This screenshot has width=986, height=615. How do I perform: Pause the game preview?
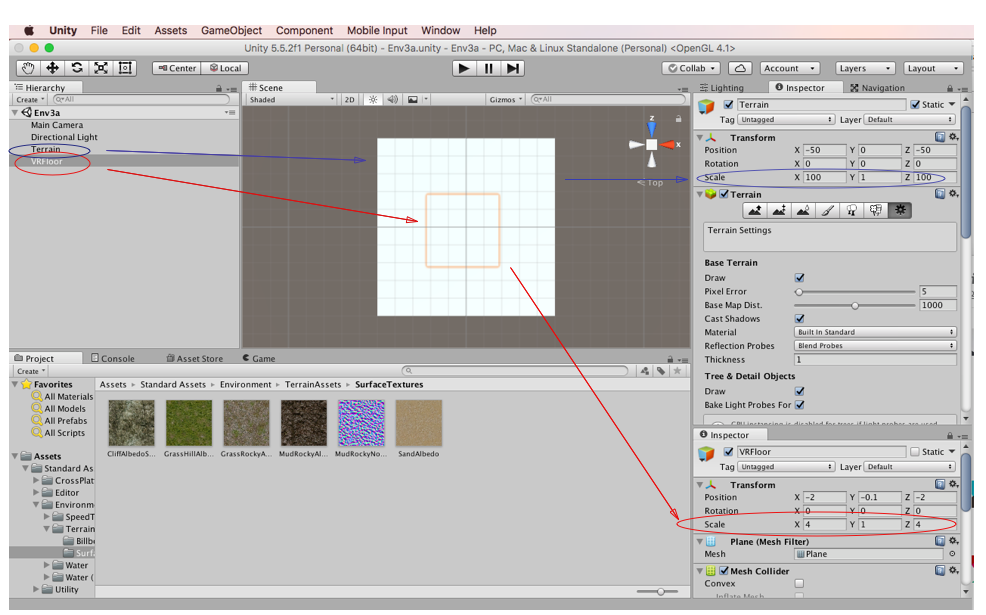(489, 69)
